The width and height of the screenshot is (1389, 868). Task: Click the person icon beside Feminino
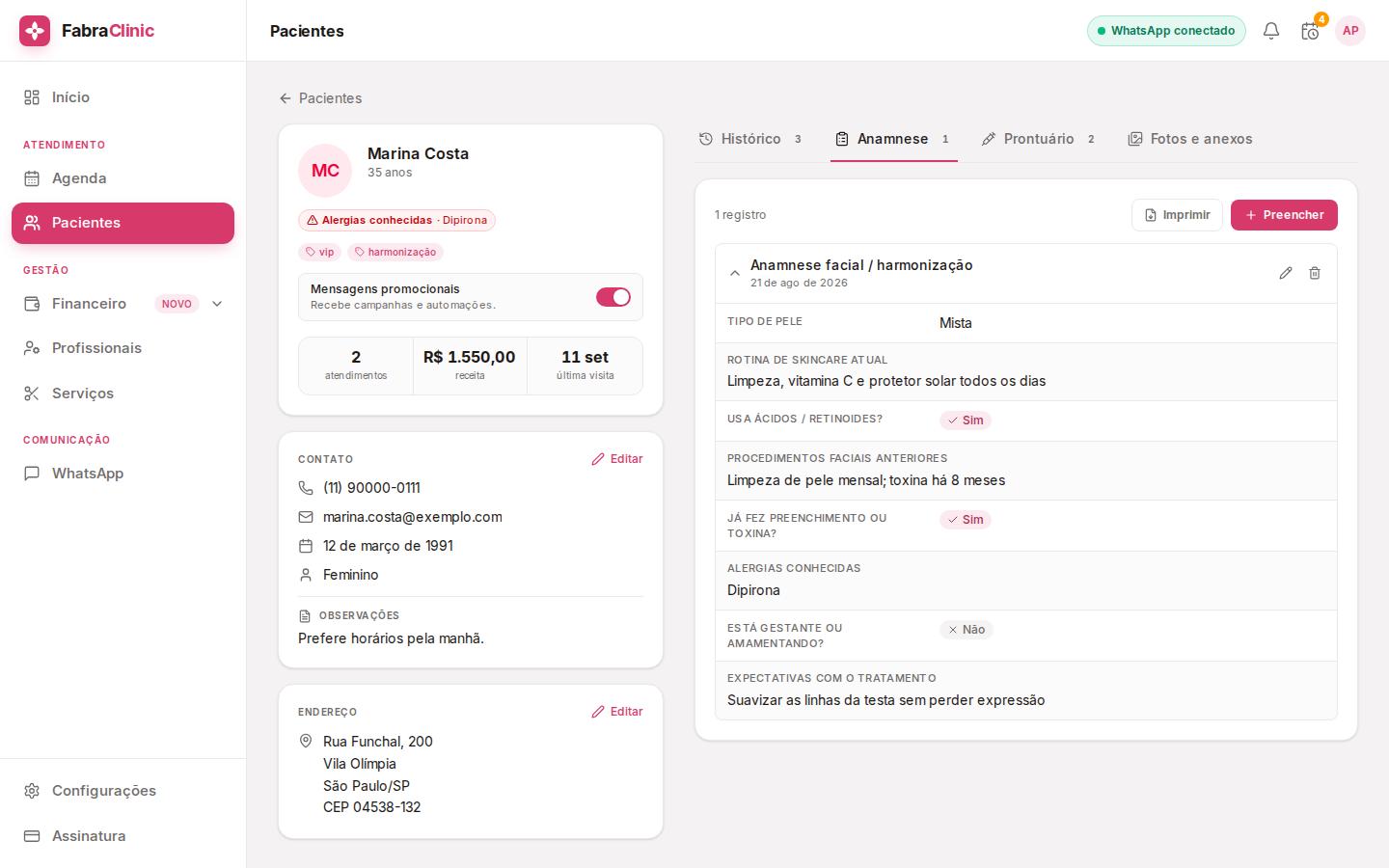pyautogui.click(x=306, y=575)
